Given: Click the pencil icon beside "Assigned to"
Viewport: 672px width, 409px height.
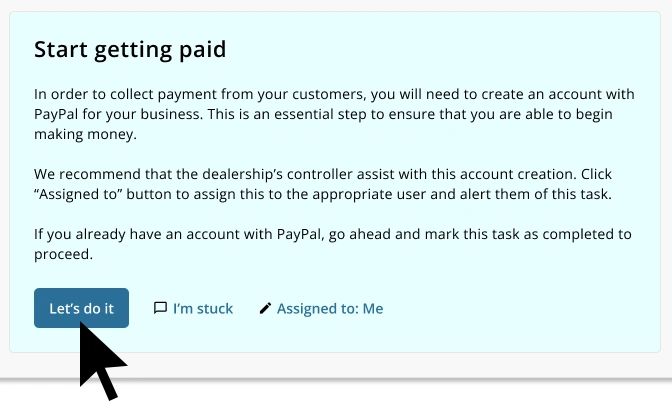Looking at the screenshot, I should pyautogui.click(x=265, y=308).
